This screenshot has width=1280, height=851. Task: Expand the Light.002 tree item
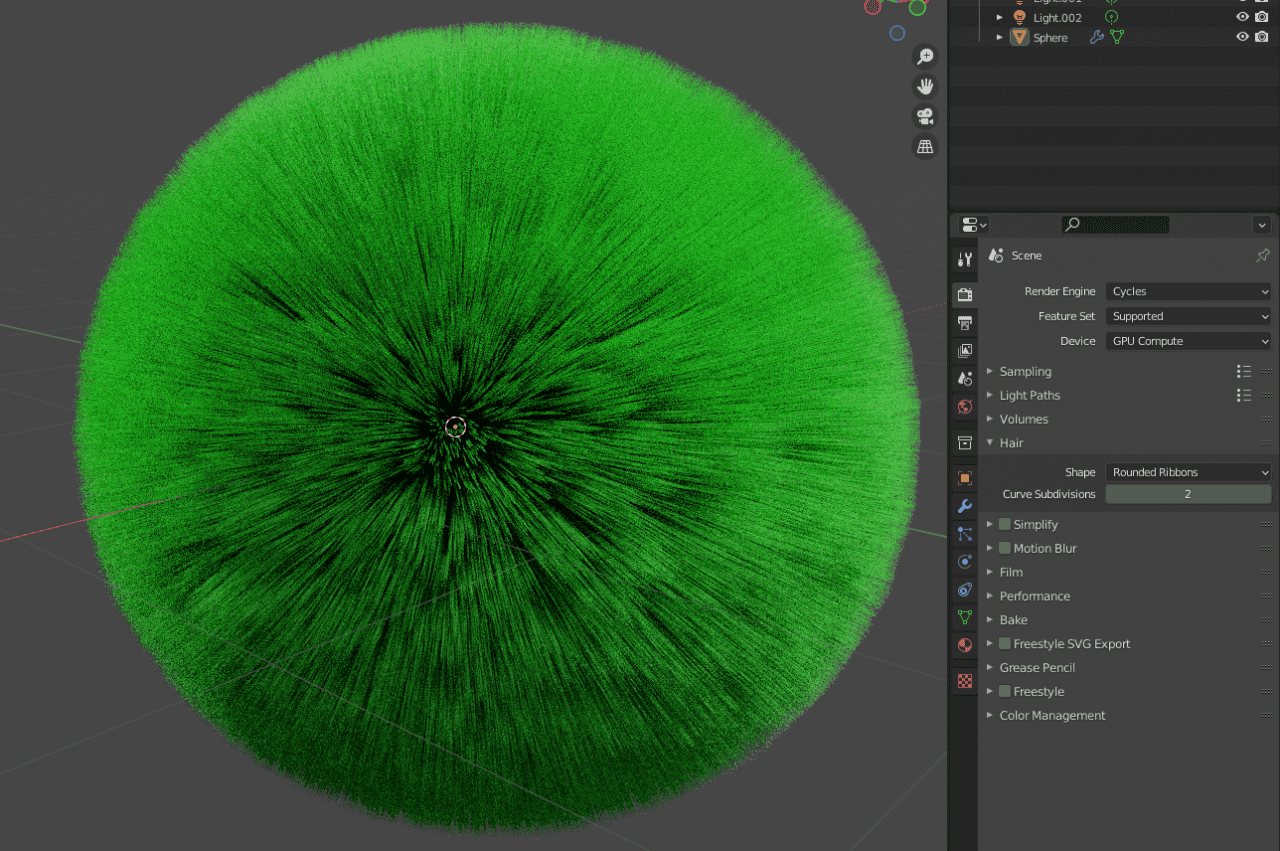pyautogui.click(x=999, y=17)
